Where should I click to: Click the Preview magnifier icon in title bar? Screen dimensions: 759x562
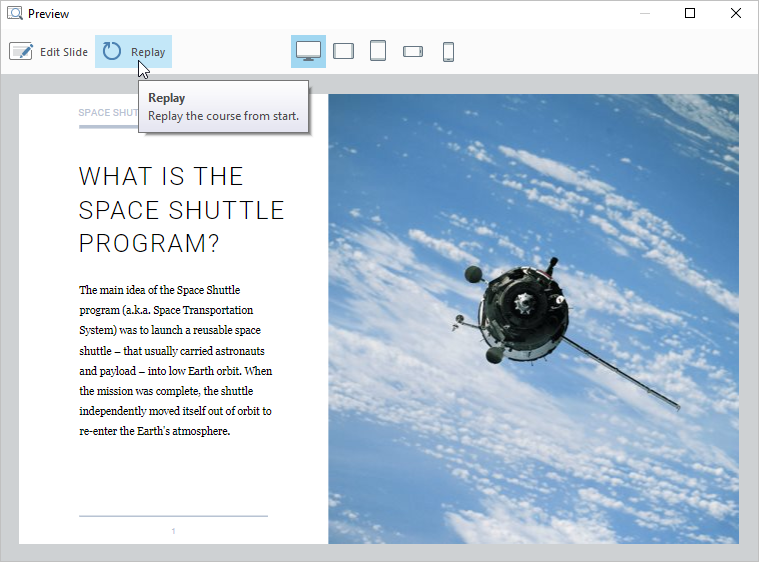[15, 14]
